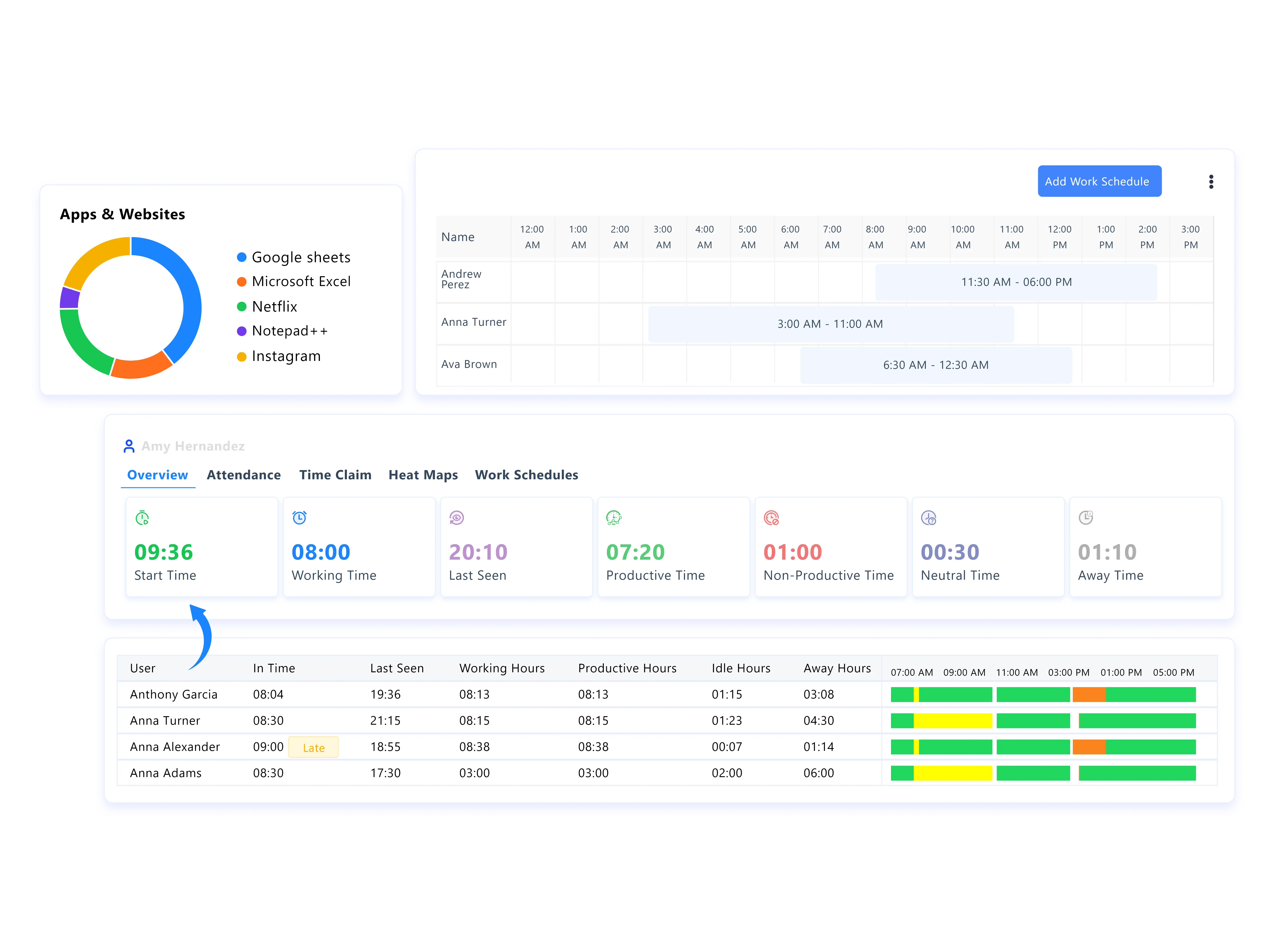
Task: Click the Neutral Time clock icon
Action: 928,517
